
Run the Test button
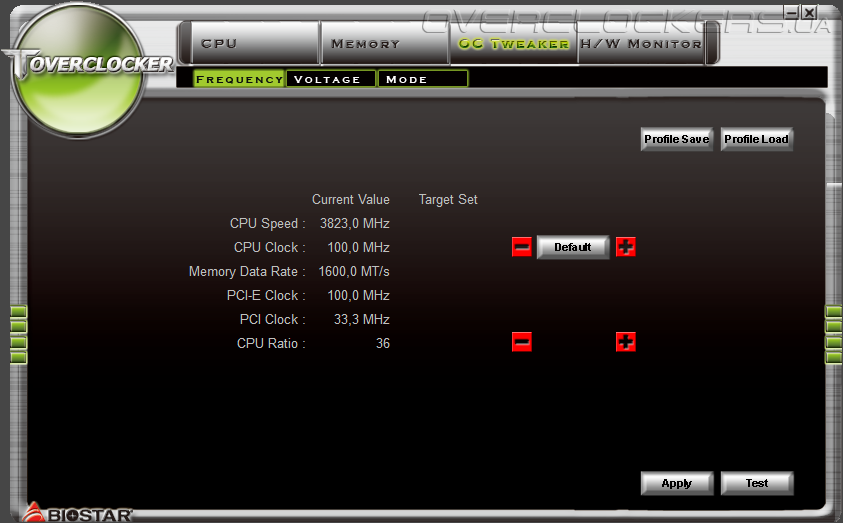tap(756, 483)
